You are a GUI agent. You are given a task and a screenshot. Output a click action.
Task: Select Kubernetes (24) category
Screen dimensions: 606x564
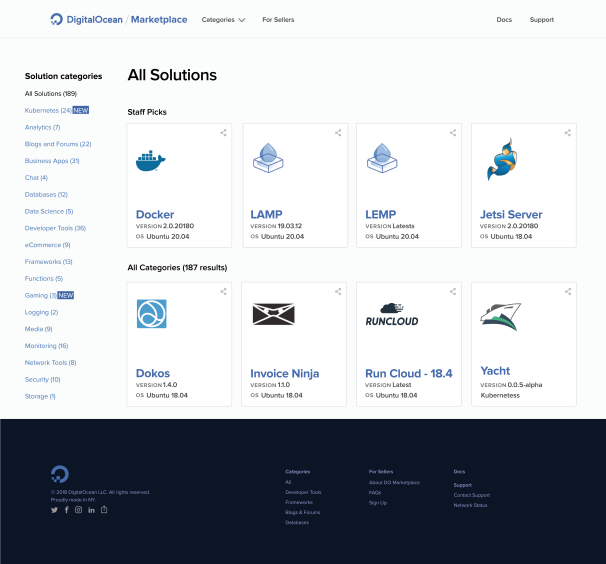click(x=47, y=110)
